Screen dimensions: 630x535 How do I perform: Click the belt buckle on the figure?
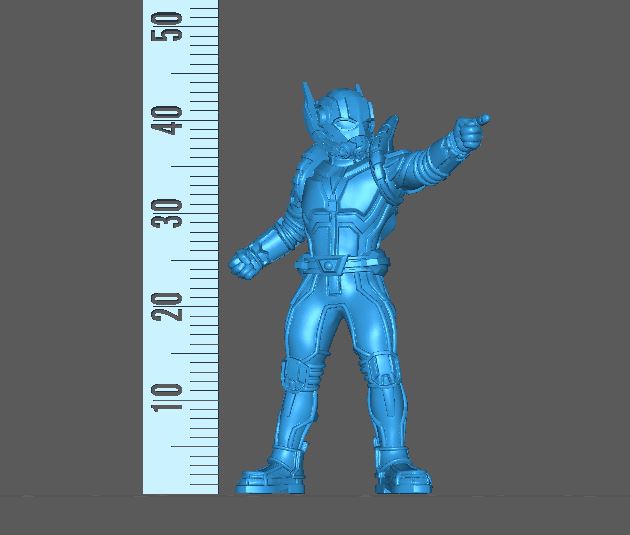pyautogui.click(x=329, y=264)
